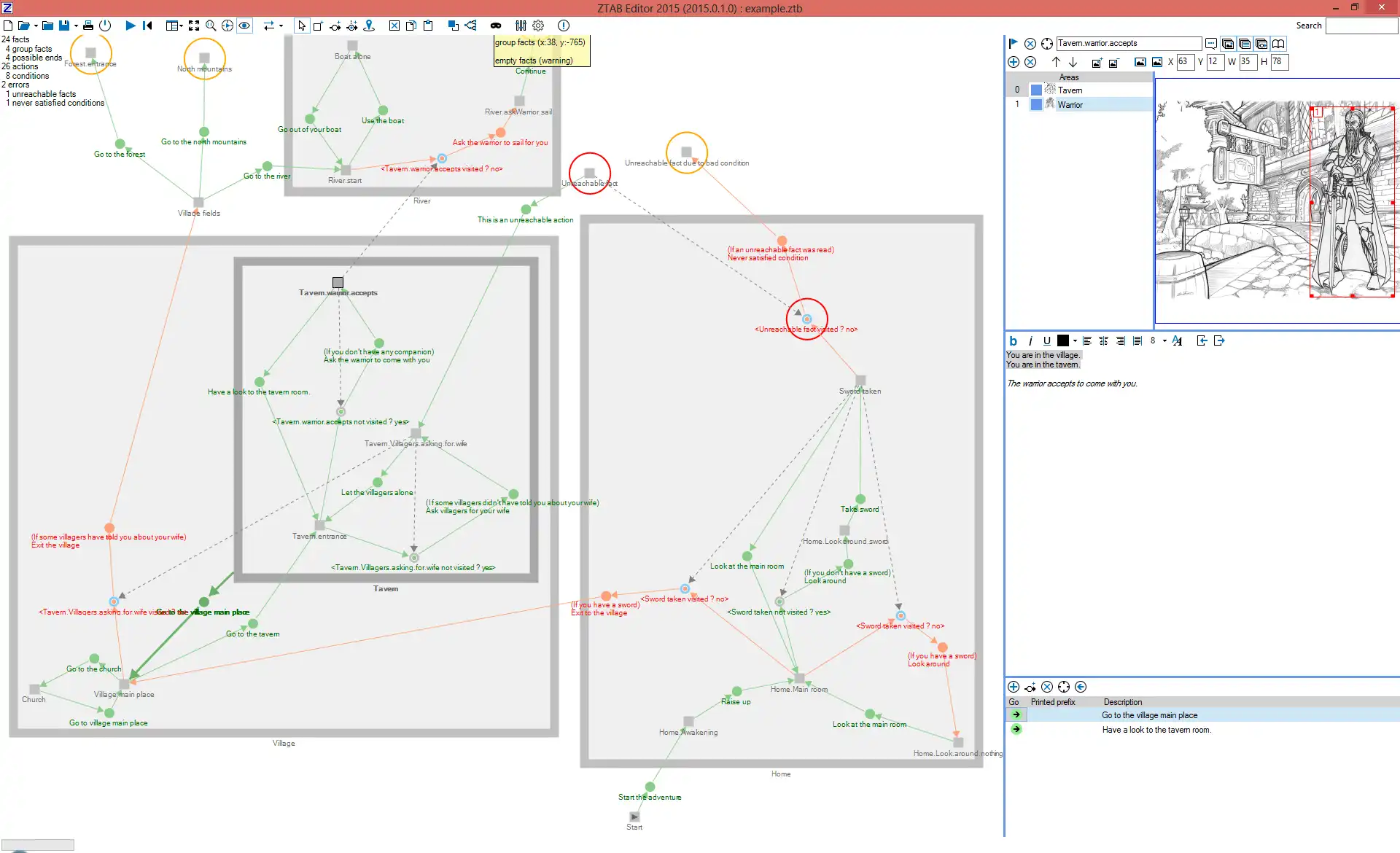Click the play/run button in toolbar
The height and width of the screenshot is (853, 1400).
click(x=130, y=25)
